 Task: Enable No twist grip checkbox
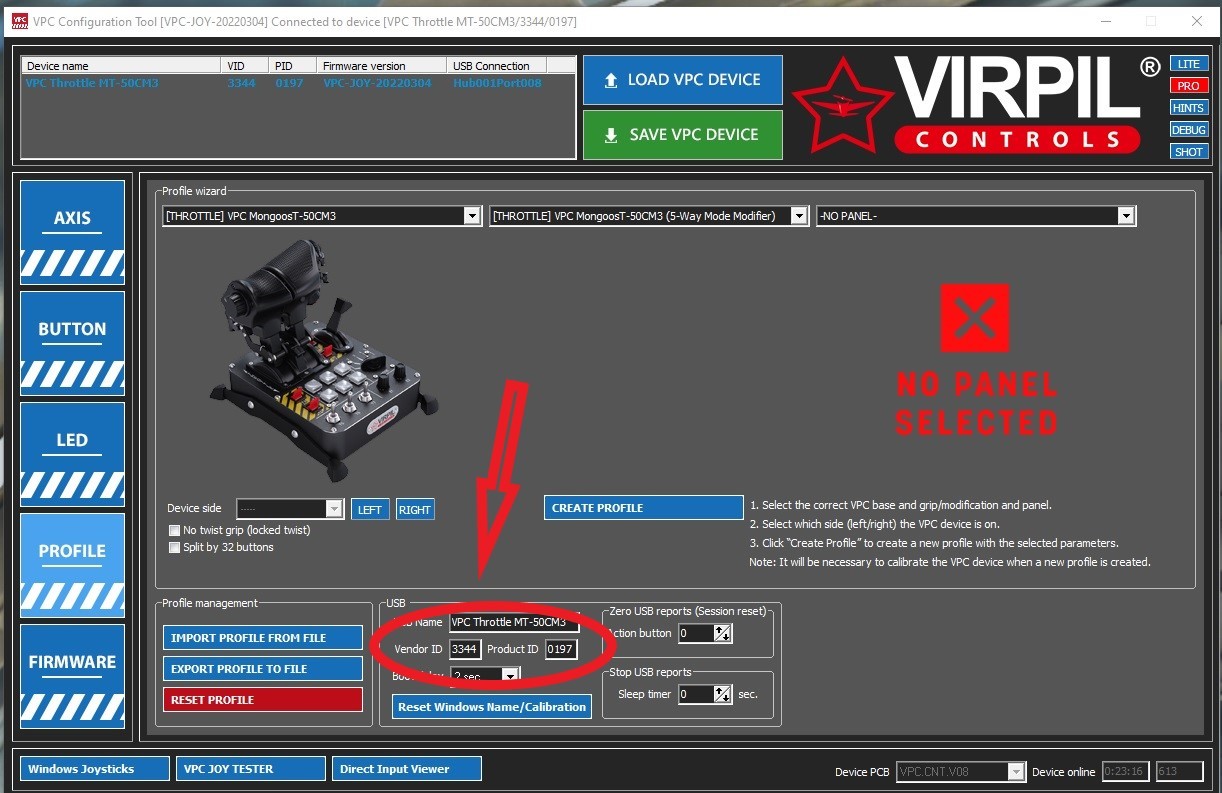pyautogui.click(x=175, y=530)
